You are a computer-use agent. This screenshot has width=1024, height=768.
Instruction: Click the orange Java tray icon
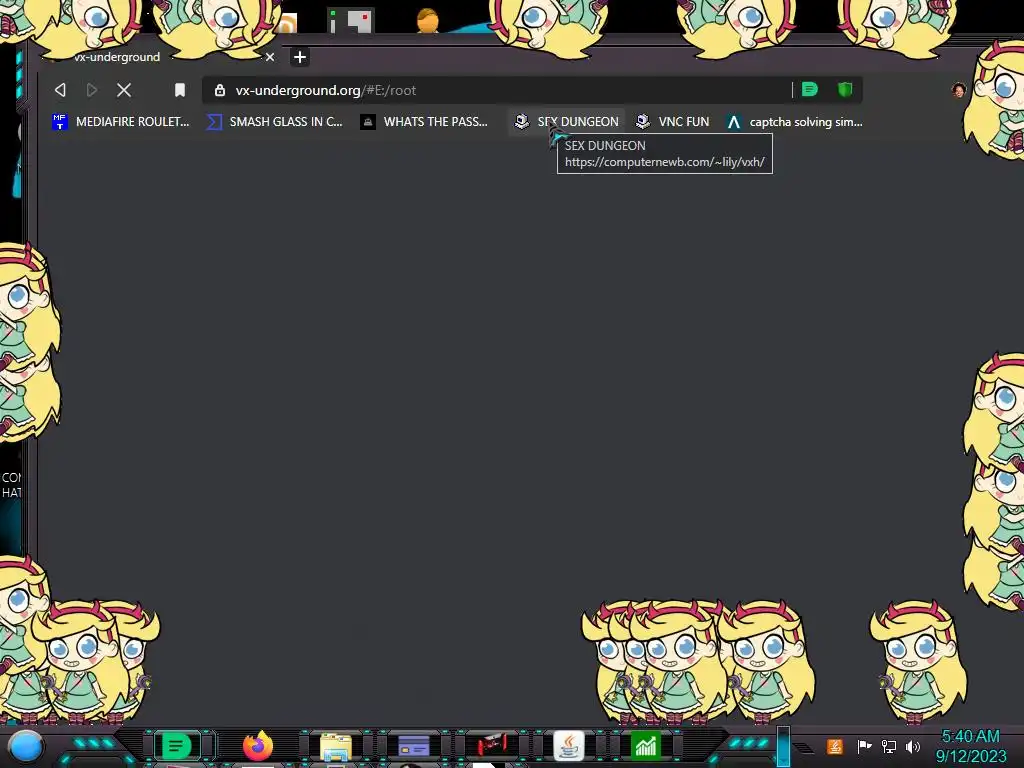click(x=835, y=746)
